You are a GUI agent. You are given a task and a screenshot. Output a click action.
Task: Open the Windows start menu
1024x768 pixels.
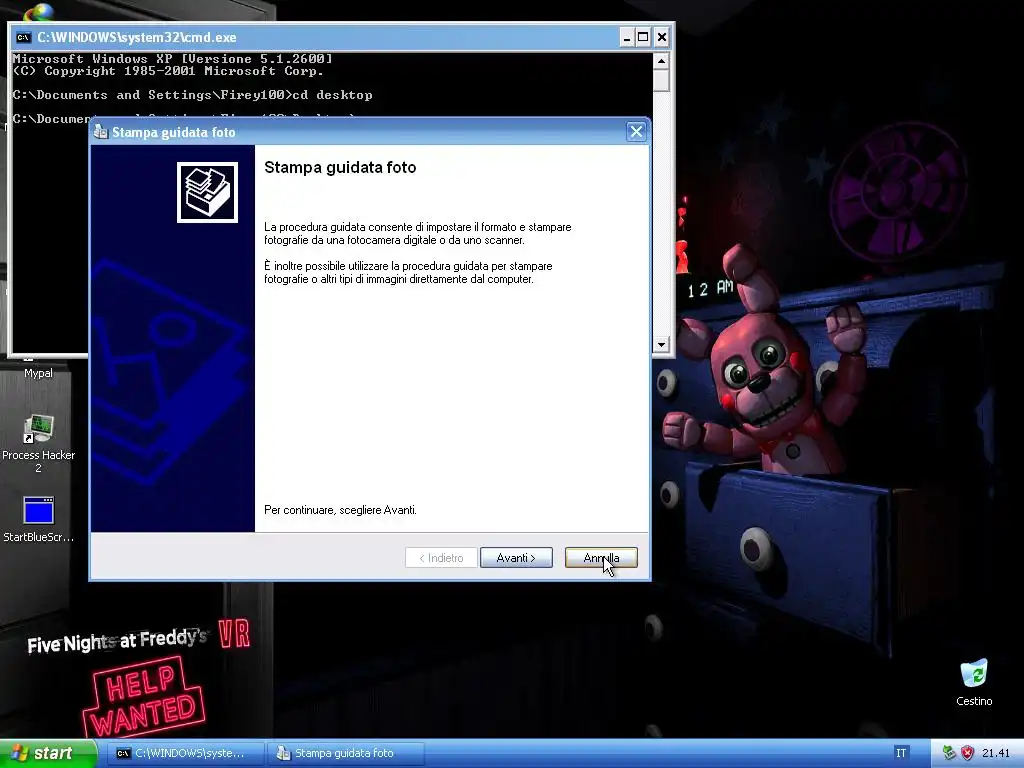coord(47,753)
